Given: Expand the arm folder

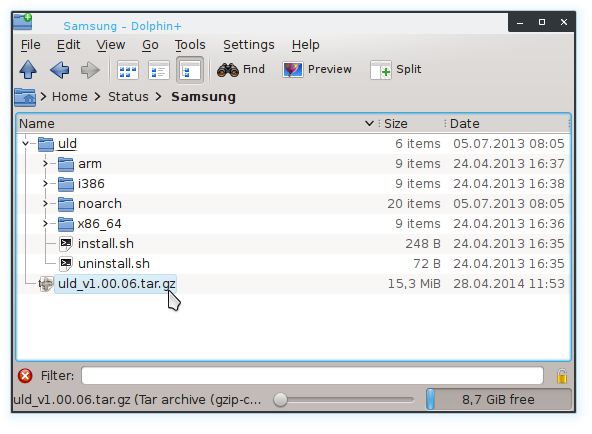Looking at the screenshot, I should (x=45, y=163).
